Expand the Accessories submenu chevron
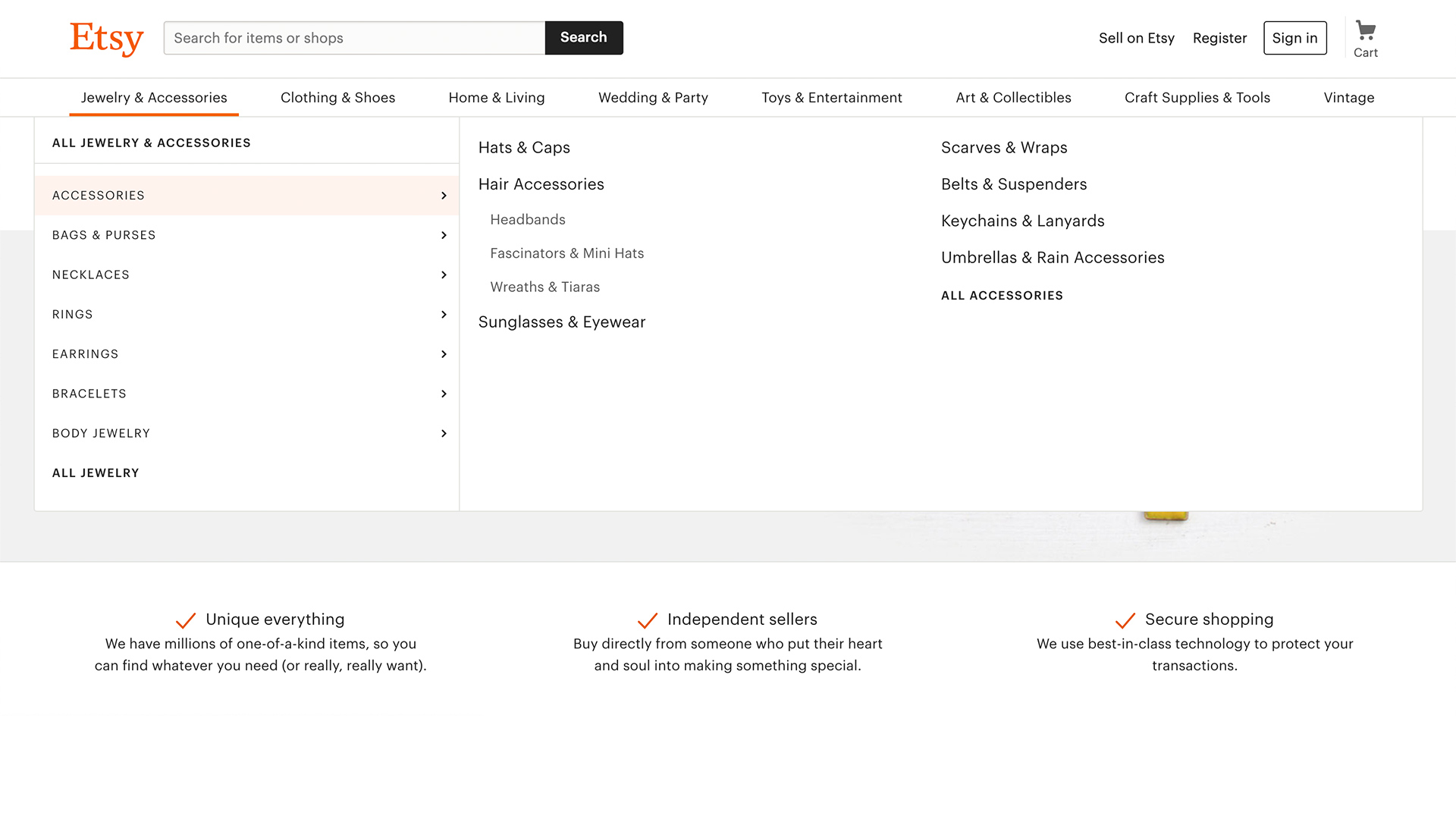1456x819 pixels. [444, 196]
